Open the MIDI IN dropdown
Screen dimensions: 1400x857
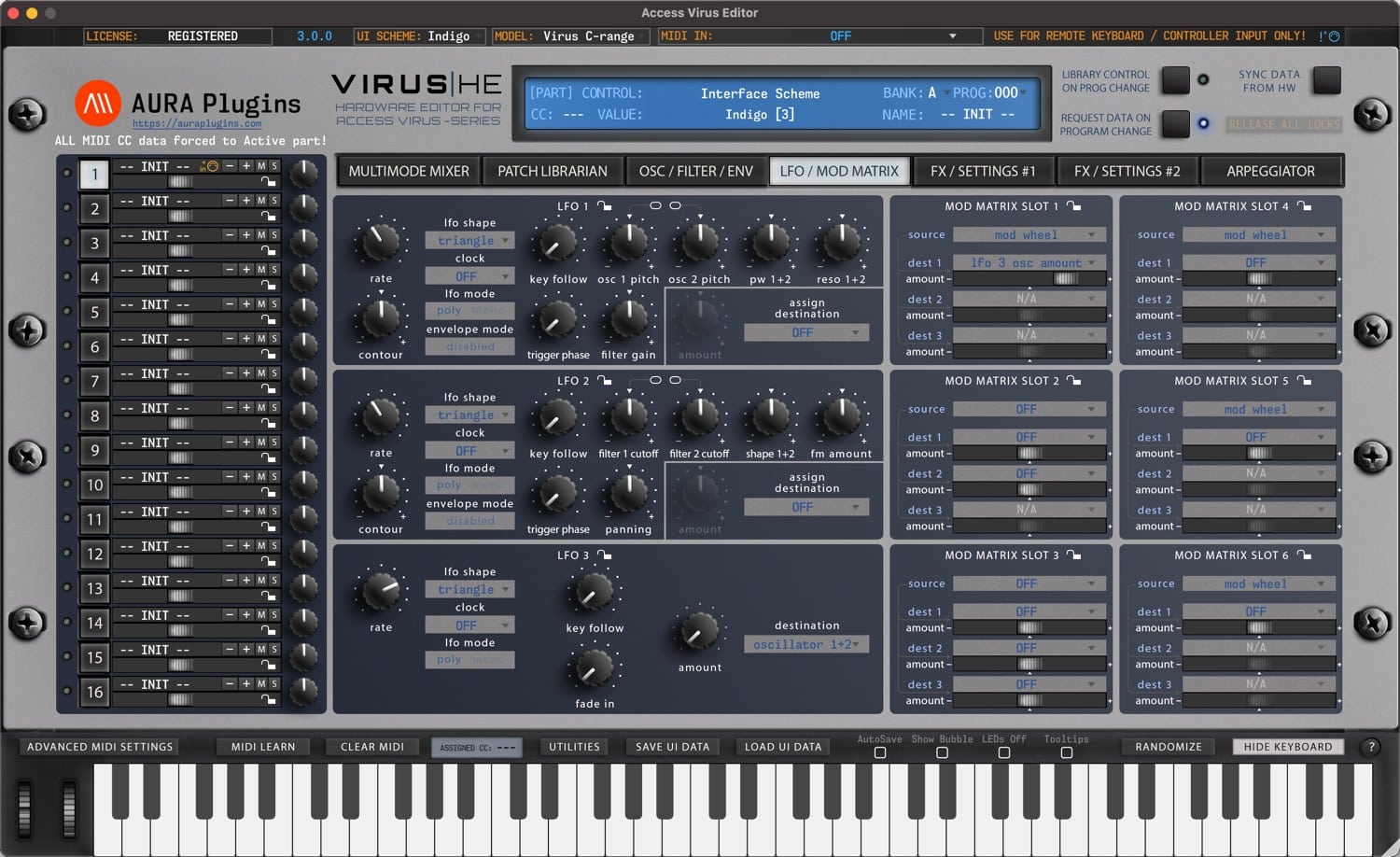[x=820, y=36]
